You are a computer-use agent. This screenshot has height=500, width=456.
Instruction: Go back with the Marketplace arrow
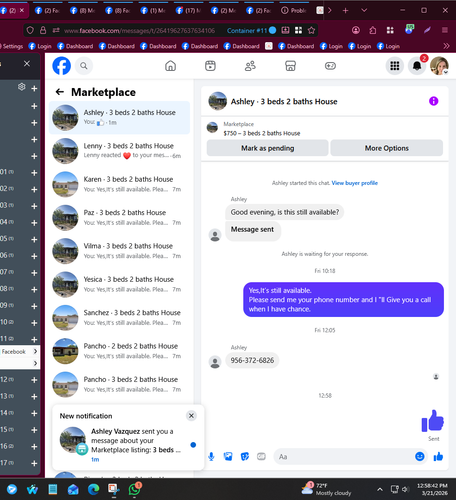(60, 92)
